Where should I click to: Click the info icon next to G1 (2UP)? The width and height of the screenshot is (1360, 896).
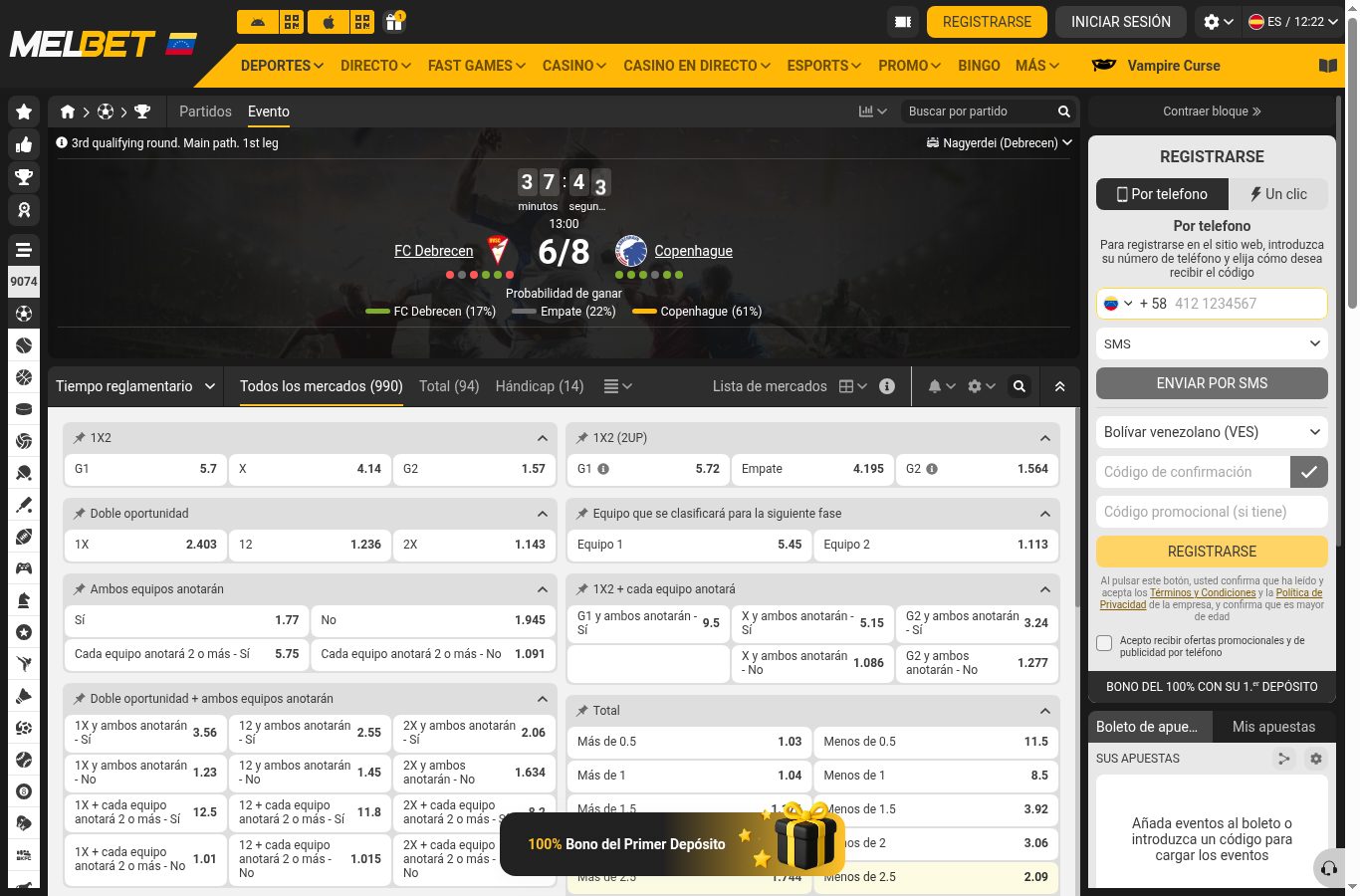click(603, 469)
